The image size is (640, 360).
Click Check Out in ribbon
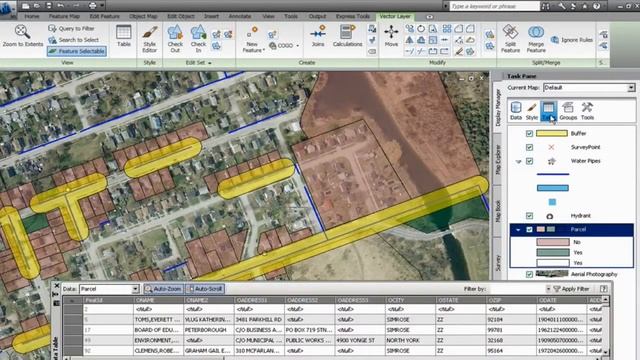pos(175,39)
